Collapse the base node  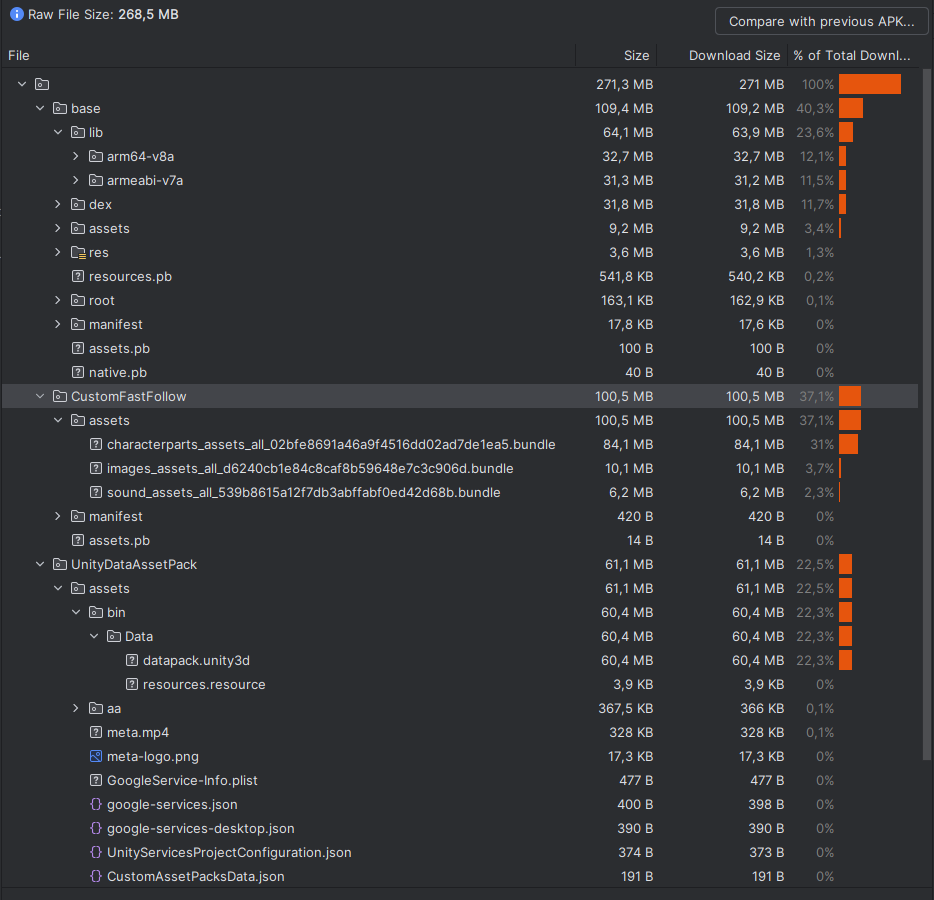click(40, 107)
